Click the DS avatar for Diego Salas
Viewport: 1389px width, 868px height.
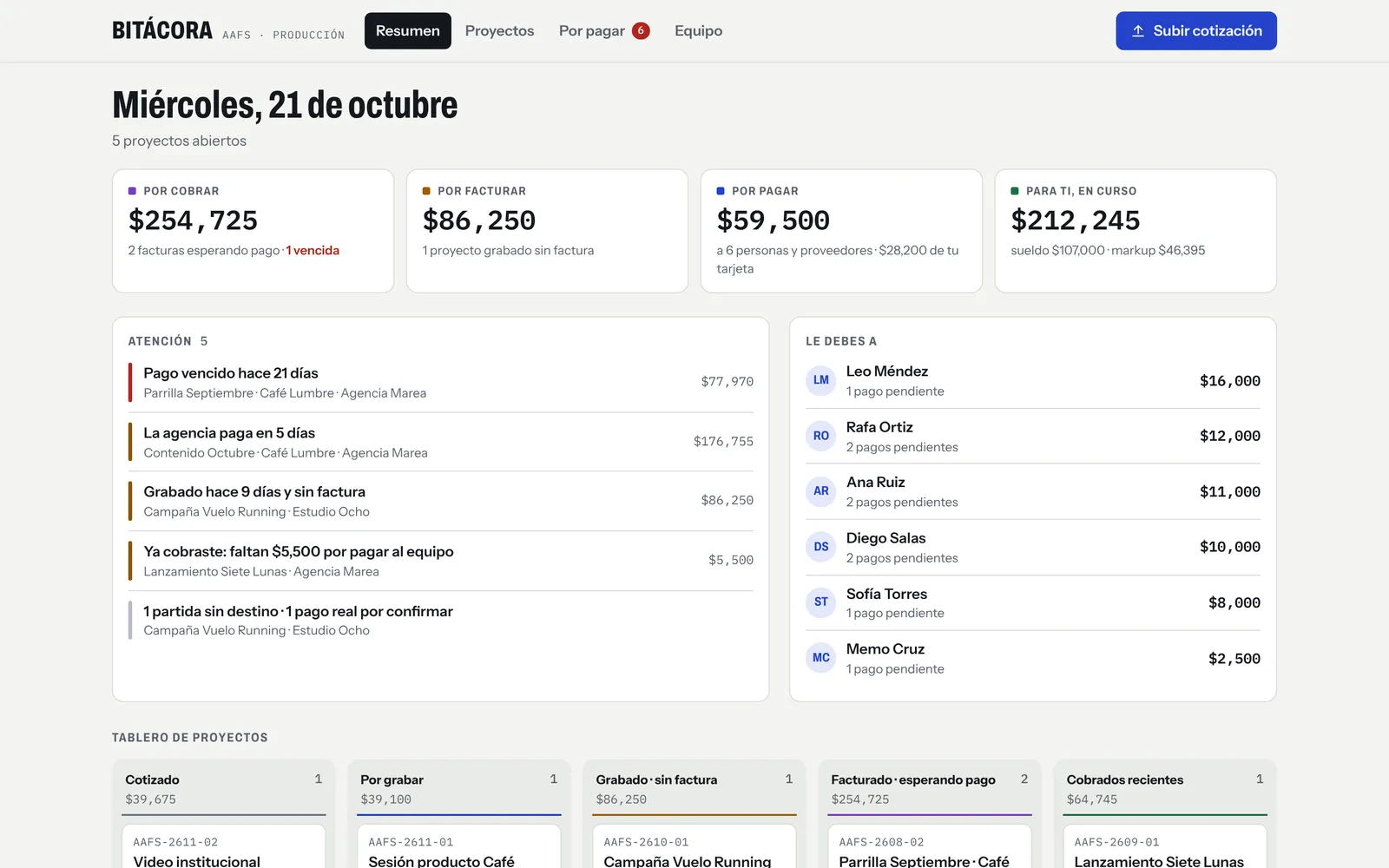coord(820,547)
